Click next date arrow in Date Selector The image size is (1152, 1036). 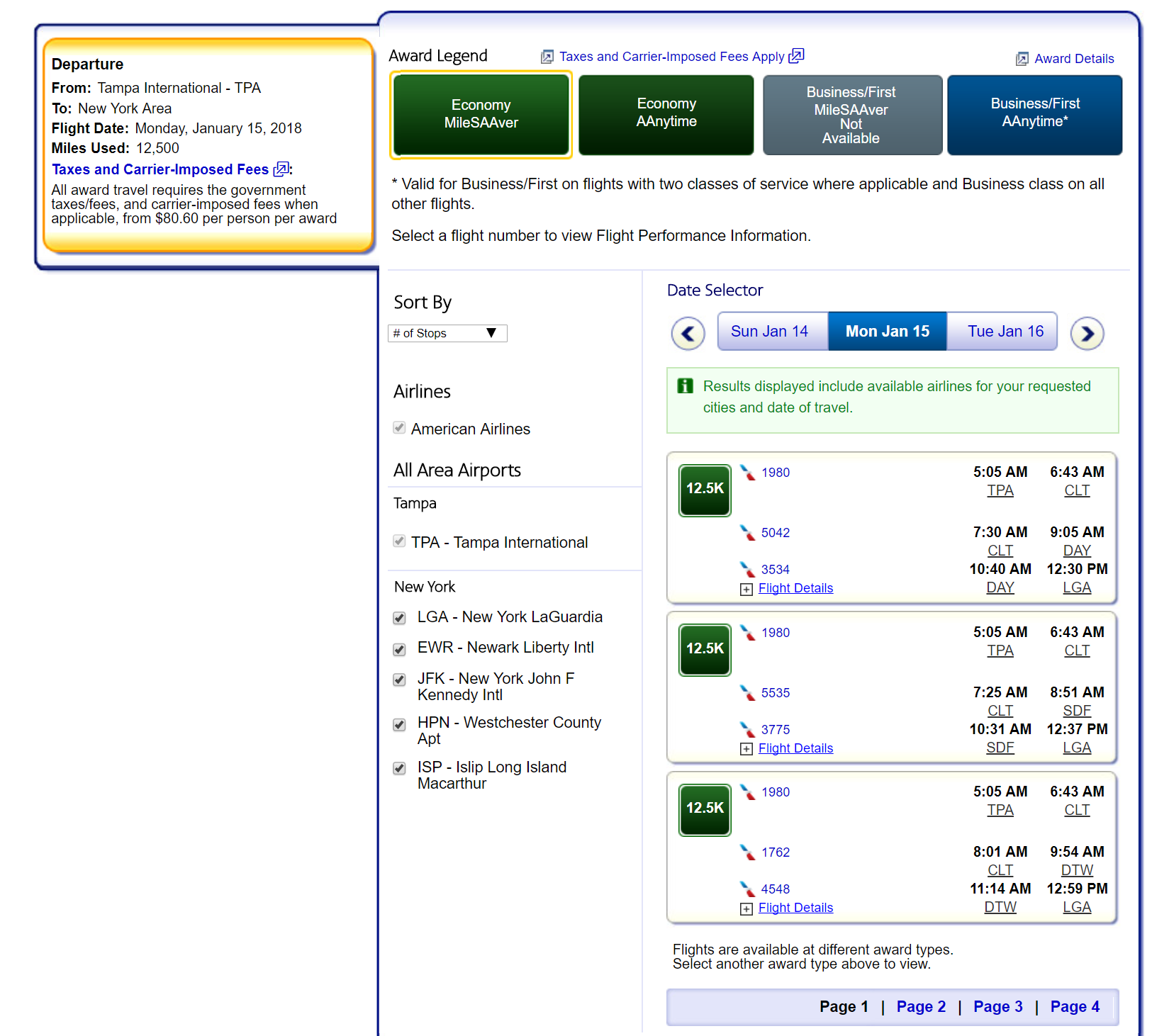[1087, 333]
